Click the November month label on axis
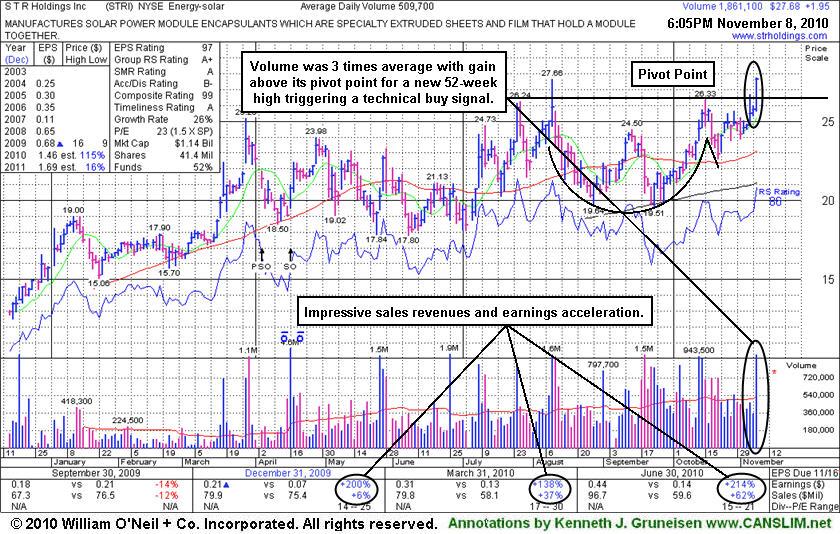The image size is (840, 534). [763, 462]
